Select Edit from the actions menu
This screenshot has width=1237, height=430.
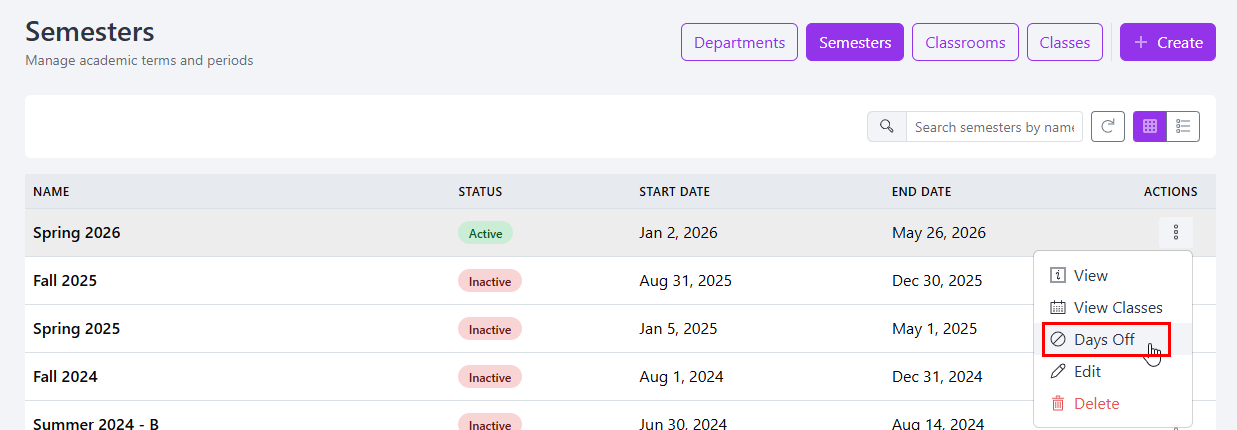click(1086, 371)
